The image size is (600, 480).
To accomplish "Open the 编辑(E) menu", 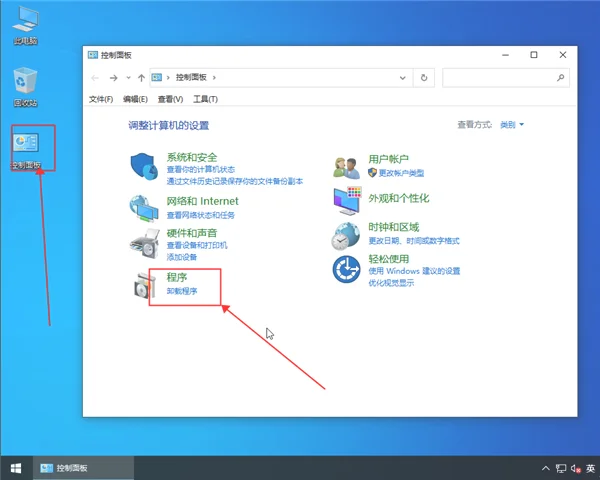I will click(135, 100).
